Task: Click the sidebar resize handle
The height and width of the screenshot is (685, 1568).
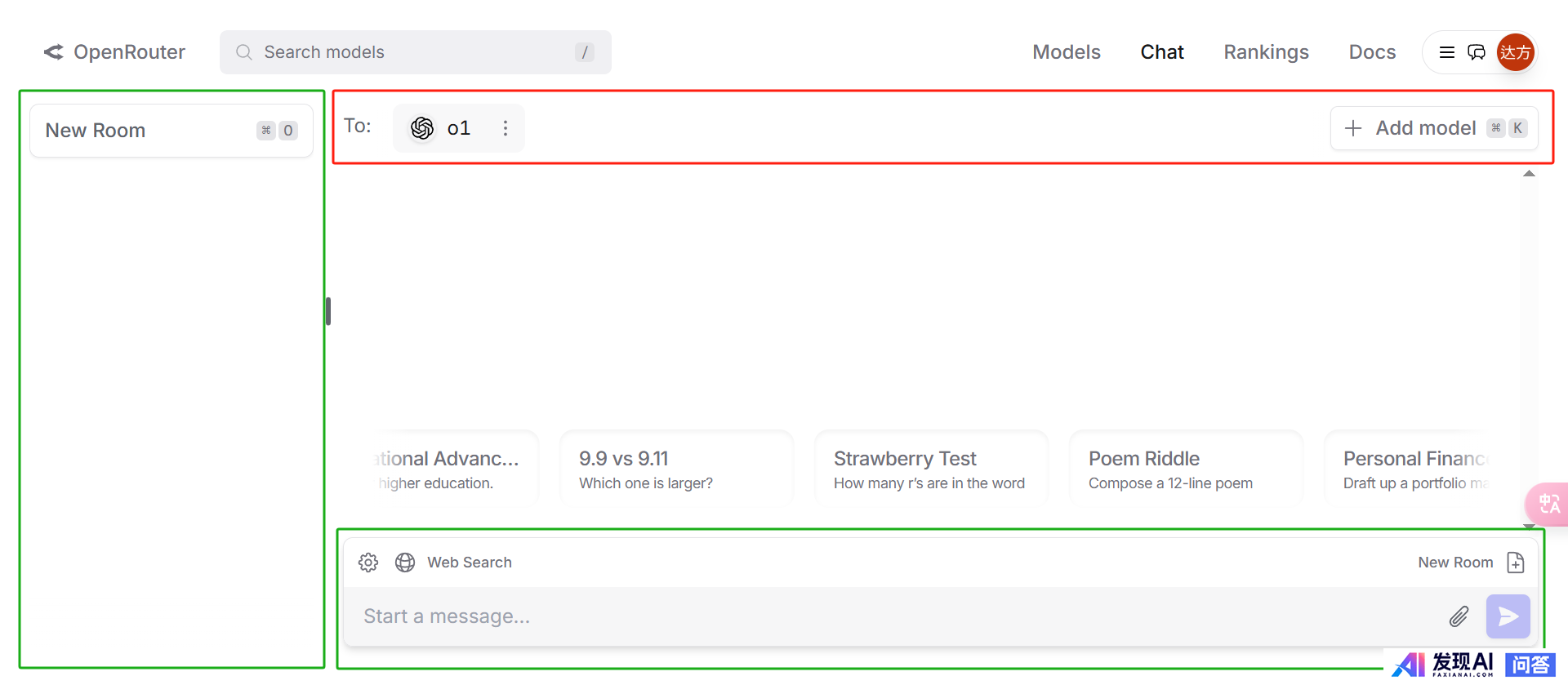Action: tap(328, 311)
